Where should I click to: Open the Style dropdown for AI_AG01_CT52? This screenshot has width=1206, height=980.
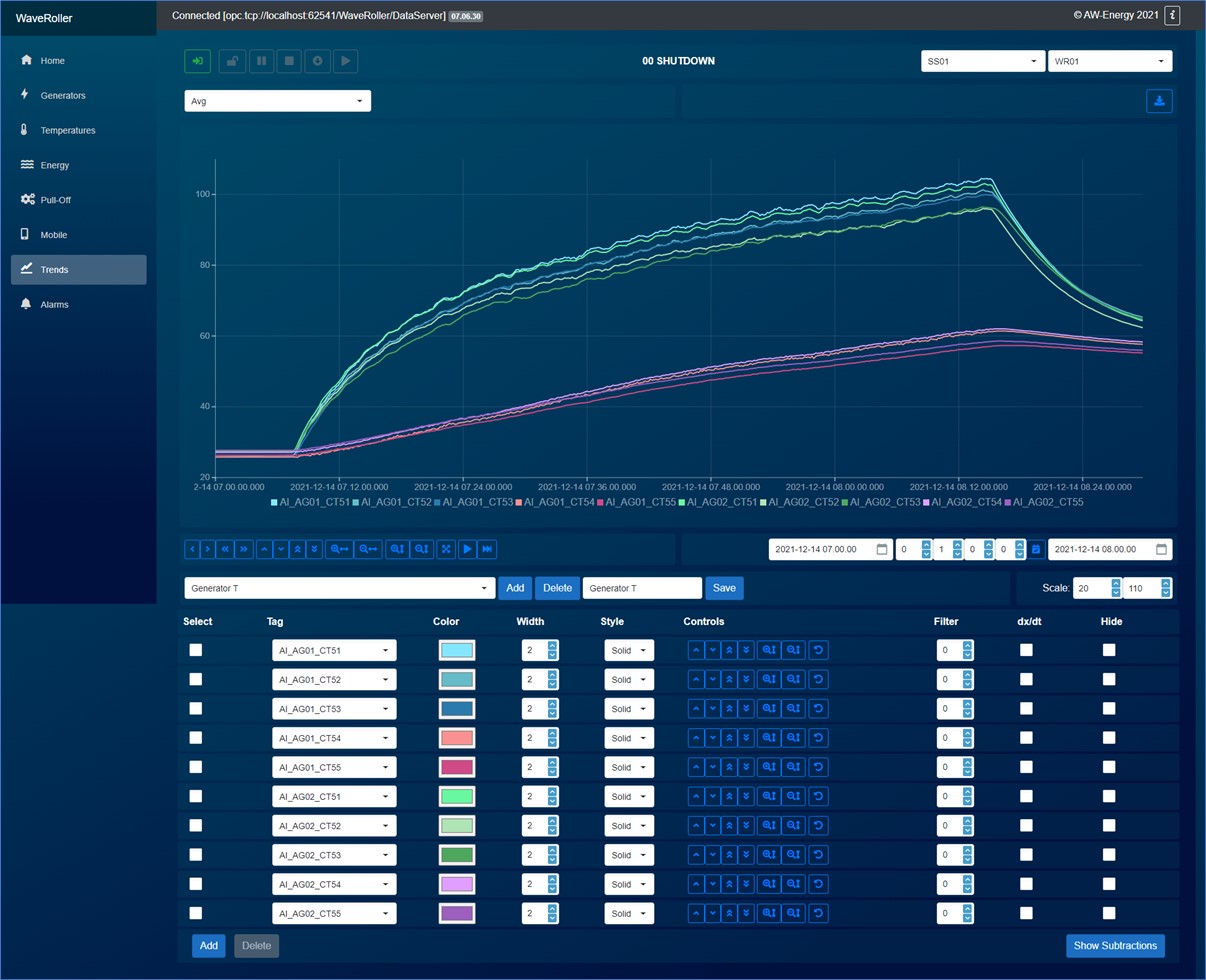[x=629, y=680]
